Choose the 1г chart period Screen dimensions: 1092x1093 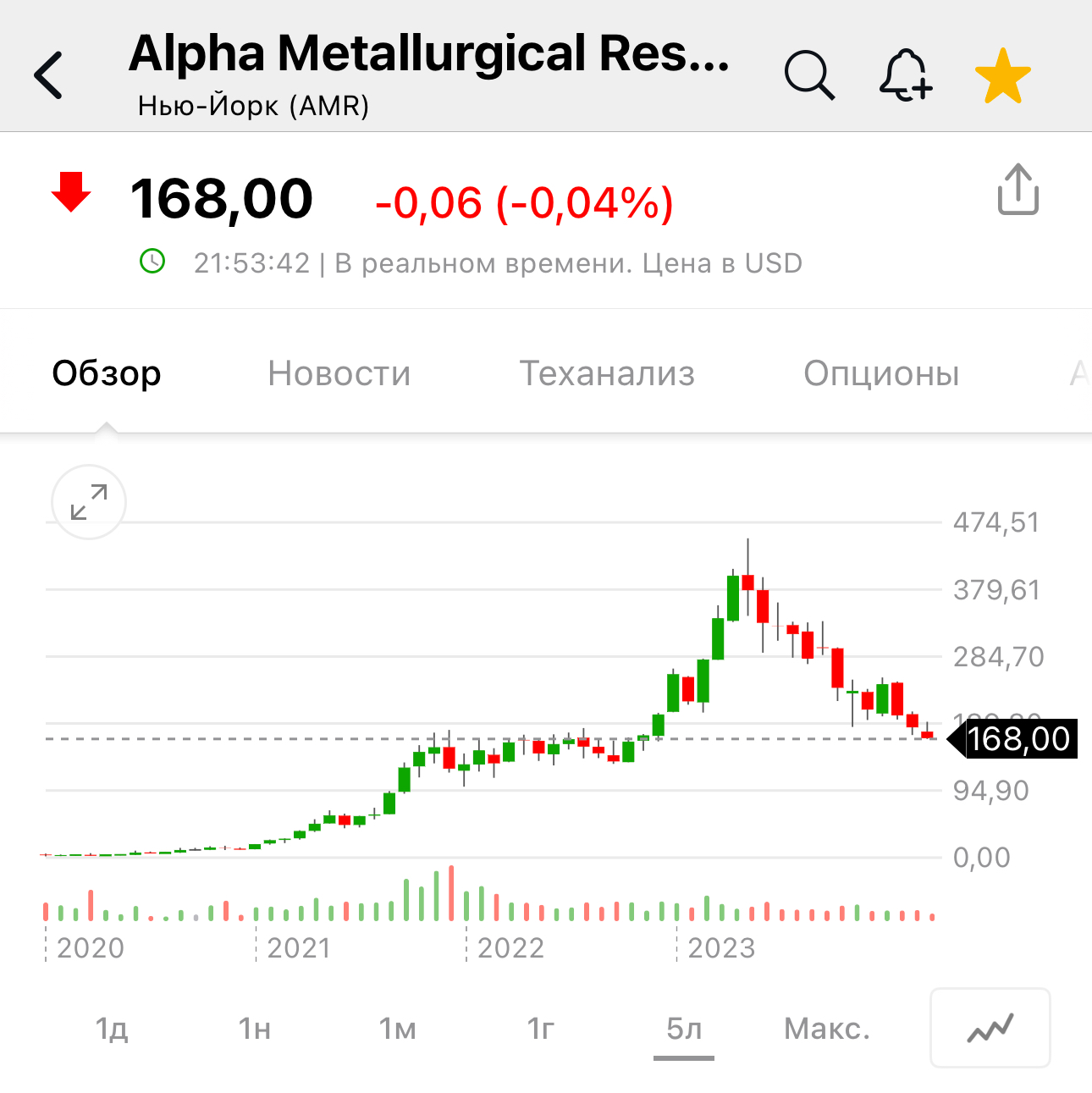[541, 1029]
